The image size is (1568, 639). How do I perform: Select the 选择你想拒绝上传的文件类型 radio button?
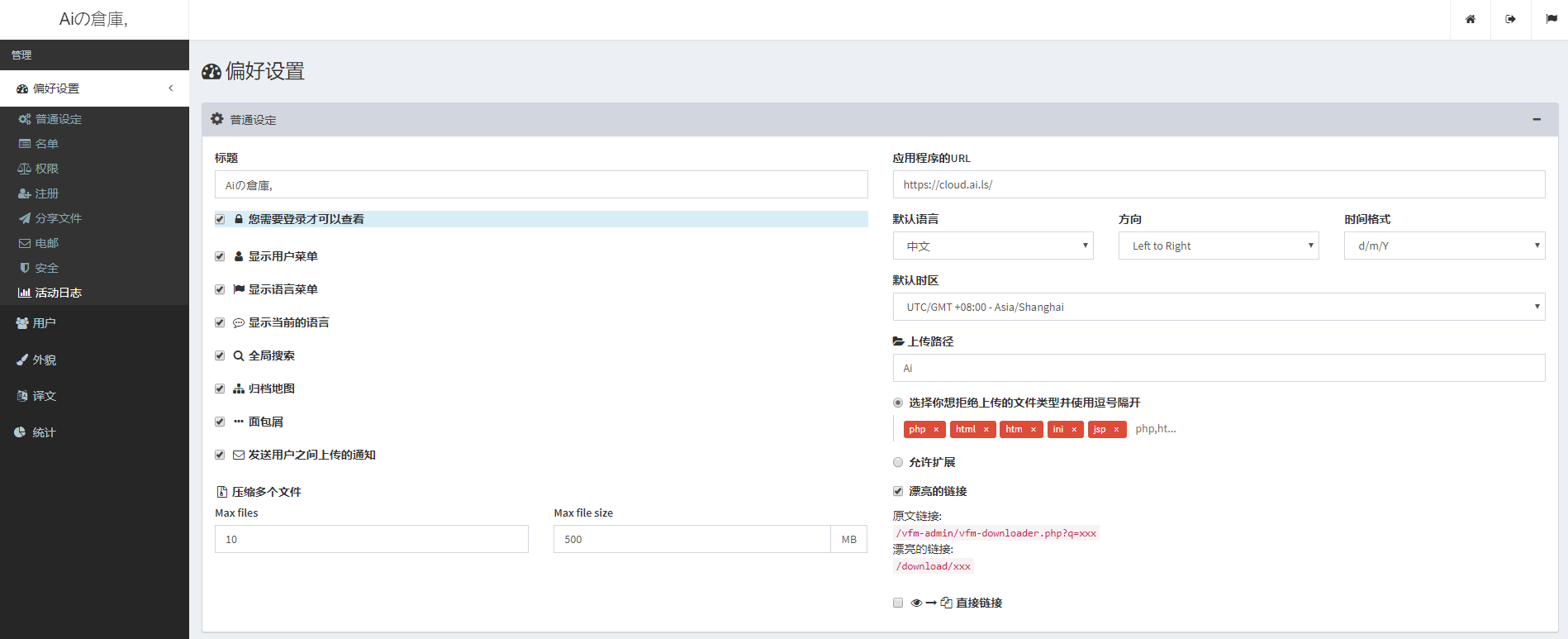coord(898,403)
